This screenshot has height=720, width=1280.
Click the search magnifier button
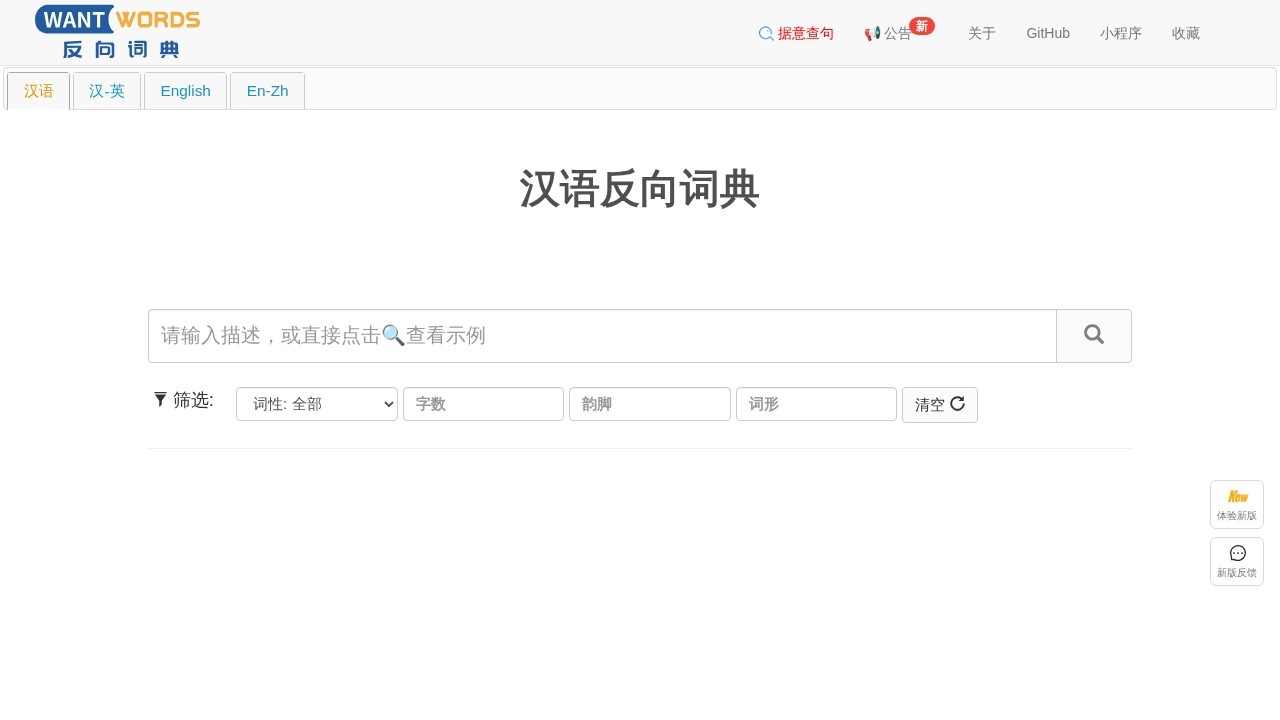[x=1093, y=335]
